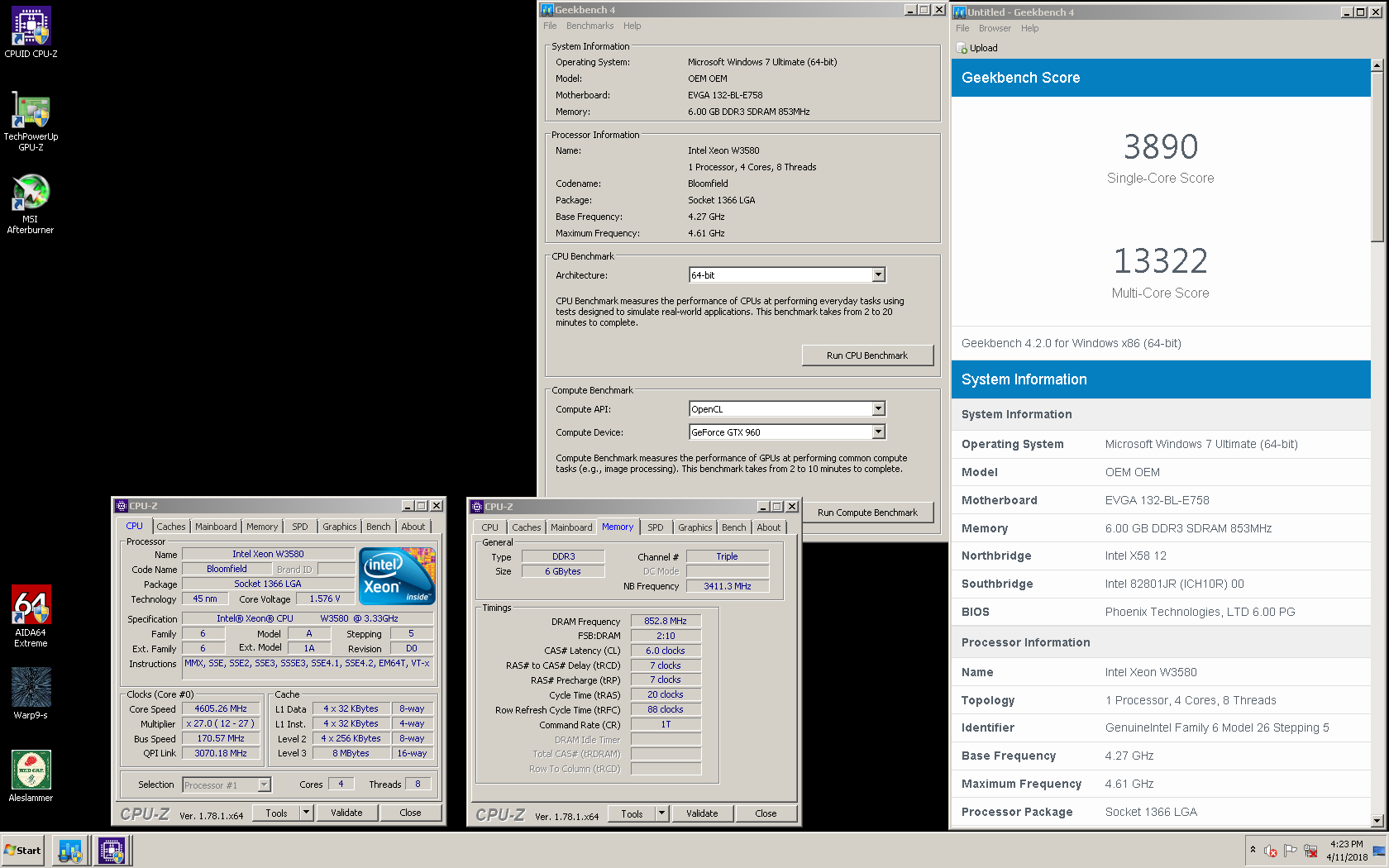Image resolution: width=1389 pixels, height=868 pixels.
Task: Click the 3890 Single-Core Score value
Action: (1161, 147)
